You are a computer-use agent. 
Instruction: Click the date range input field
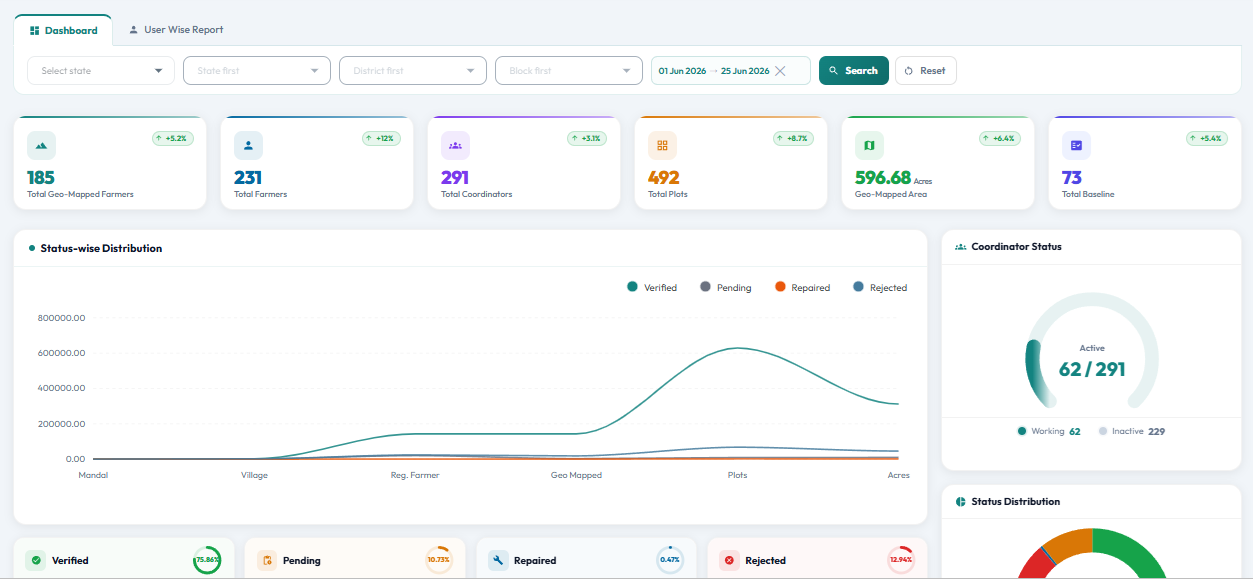(731, 71)
